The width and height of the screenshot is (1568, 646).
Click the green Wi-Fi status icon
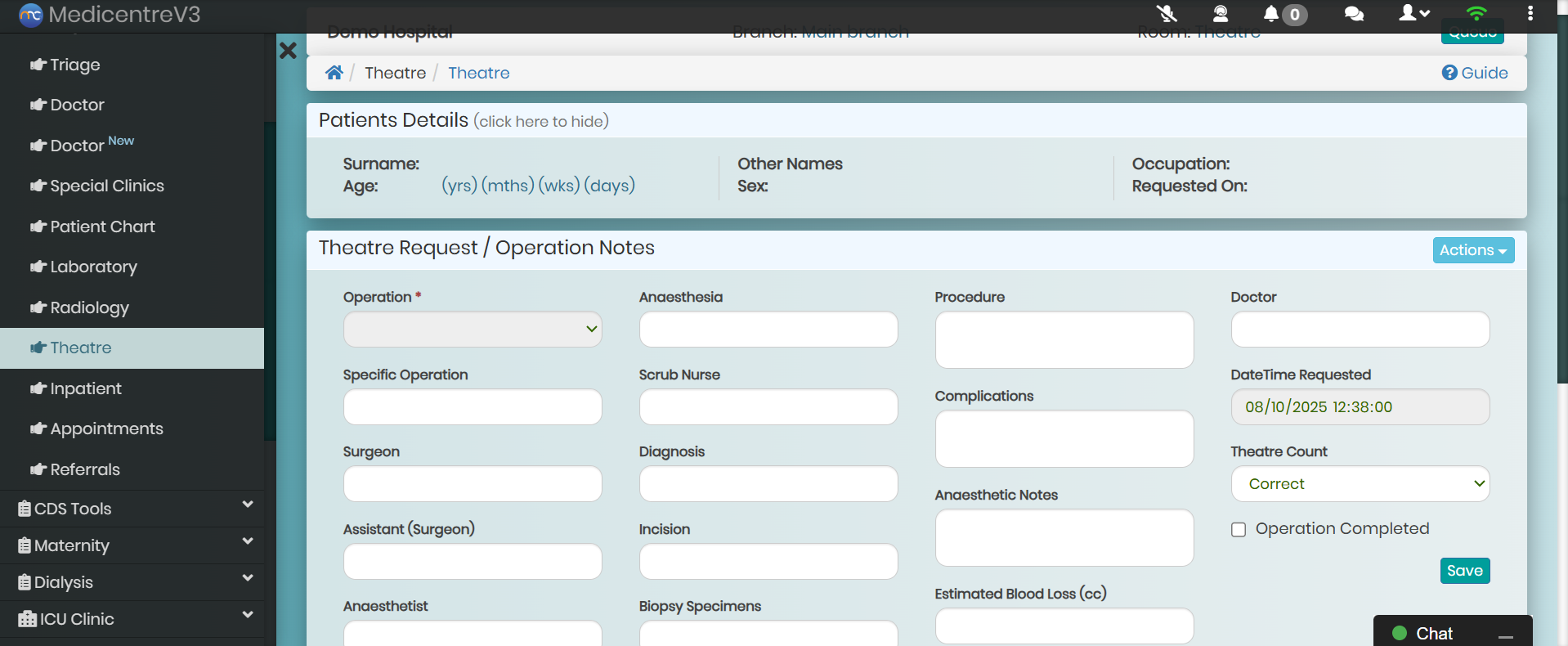click(1476, 14)
